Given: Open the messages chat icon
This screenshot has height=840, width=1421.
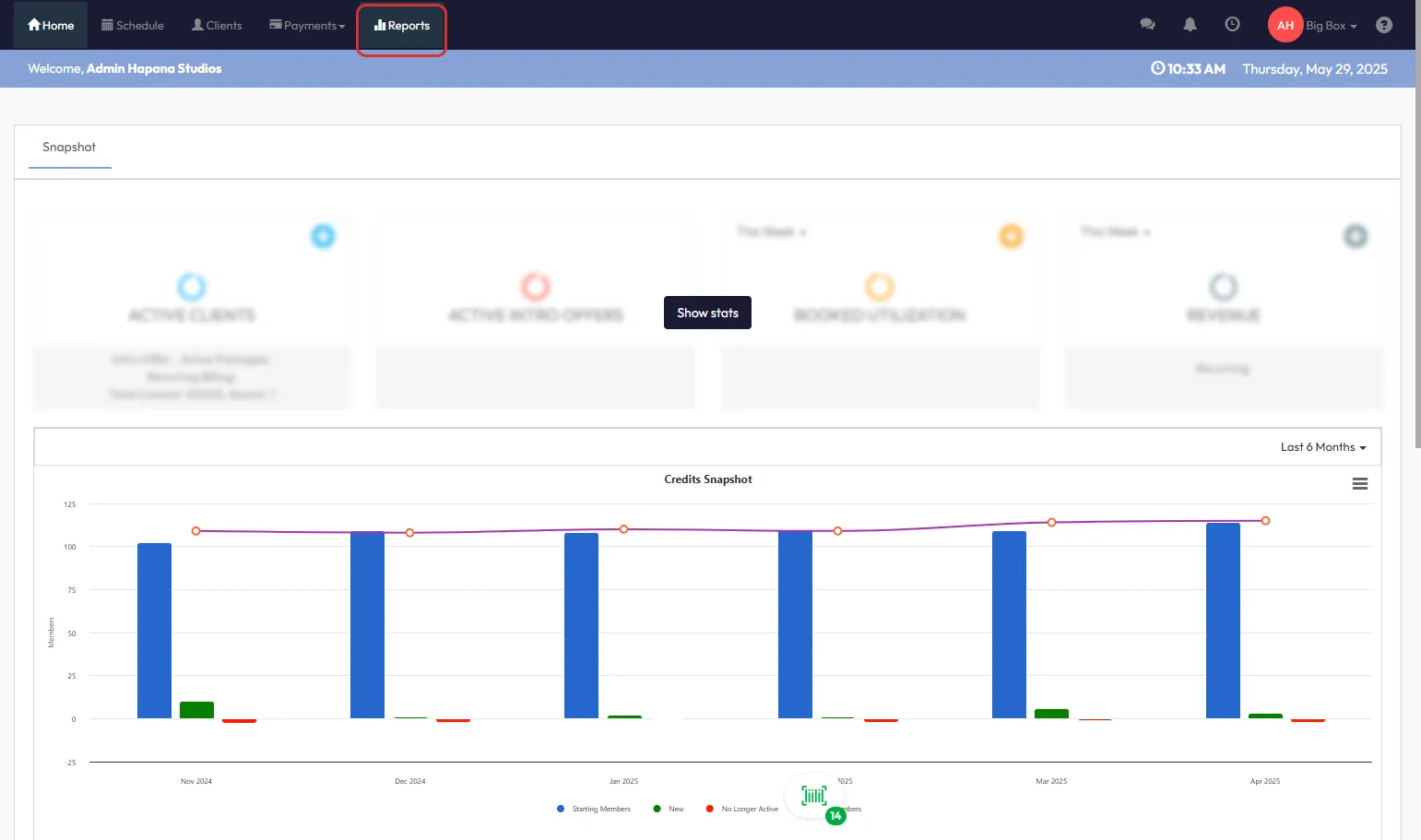Looking at the screenshot, I should 1147,25.
